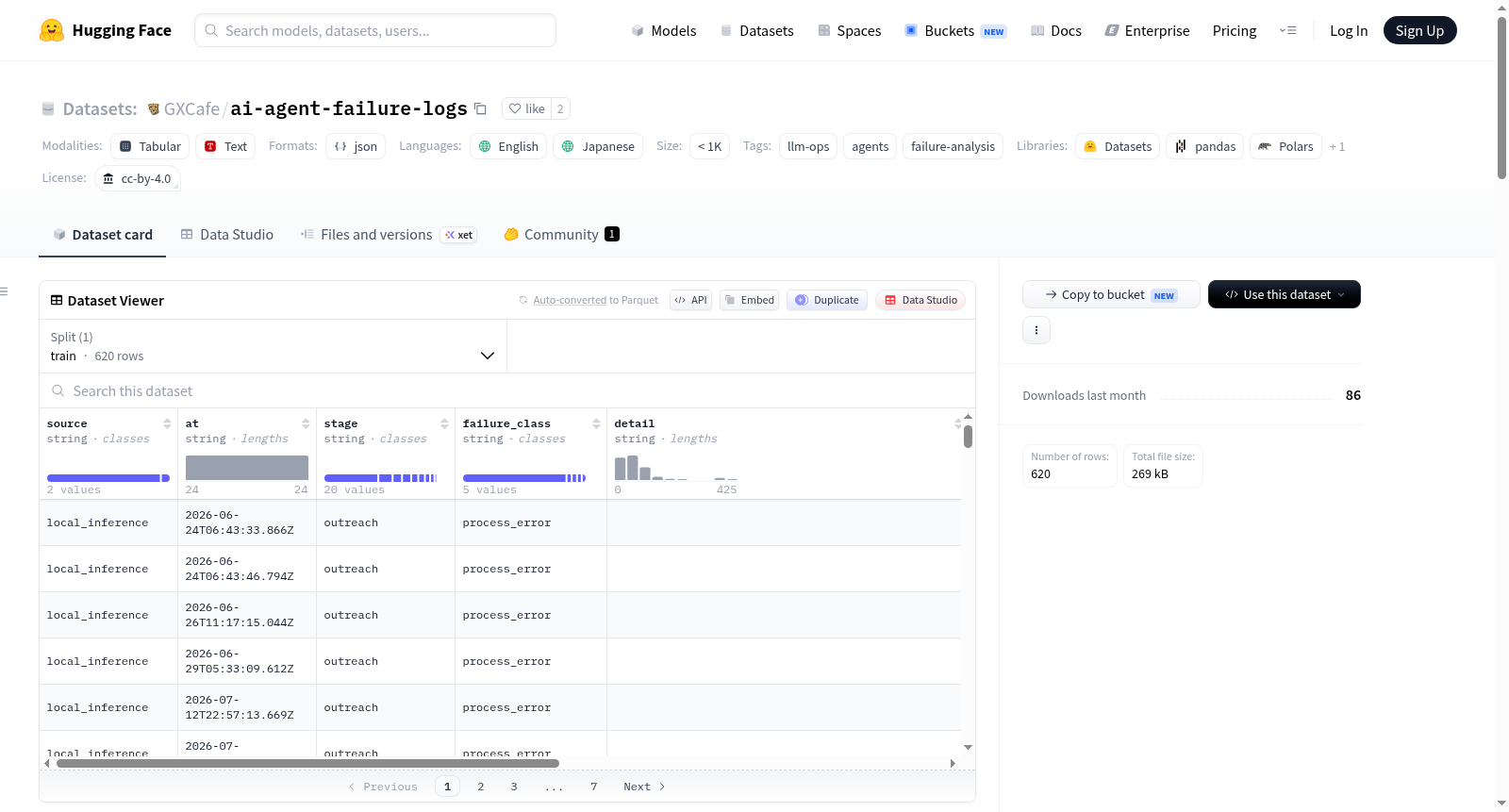Viewport: 1509px width, 812px height.
Task: Go to page 7 of the table
Action: [594, 787]
